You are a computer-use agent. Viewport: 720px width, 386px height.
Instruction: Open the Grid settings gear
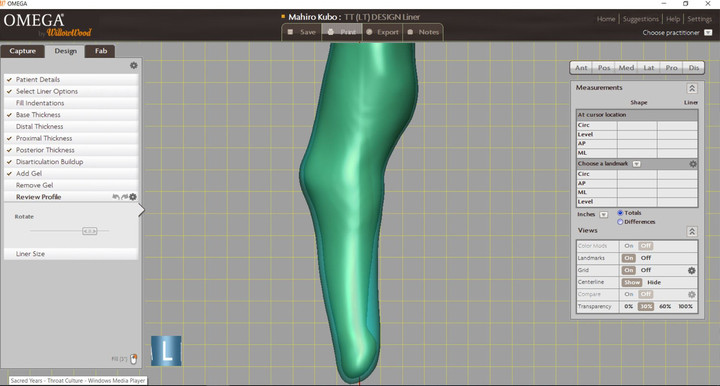pos(692,271)
